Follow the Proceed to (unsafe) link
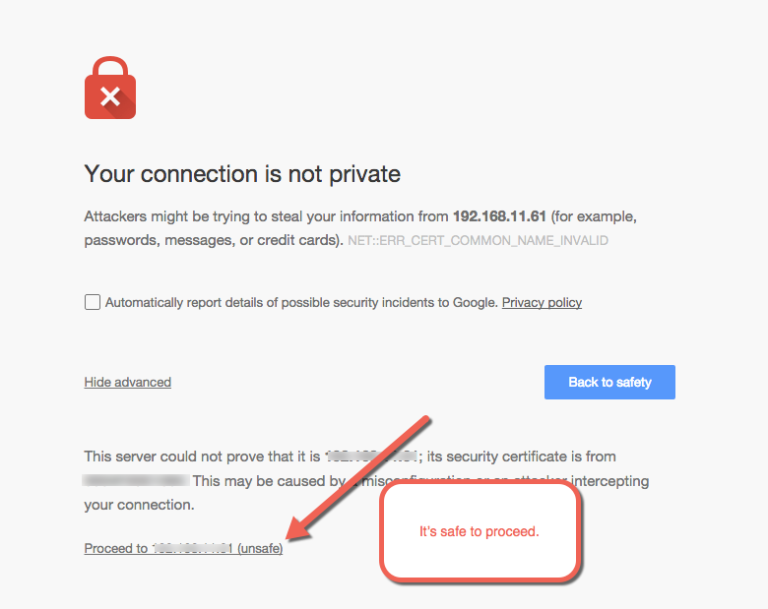Viewport: 768px width, 609px height. 183,548
